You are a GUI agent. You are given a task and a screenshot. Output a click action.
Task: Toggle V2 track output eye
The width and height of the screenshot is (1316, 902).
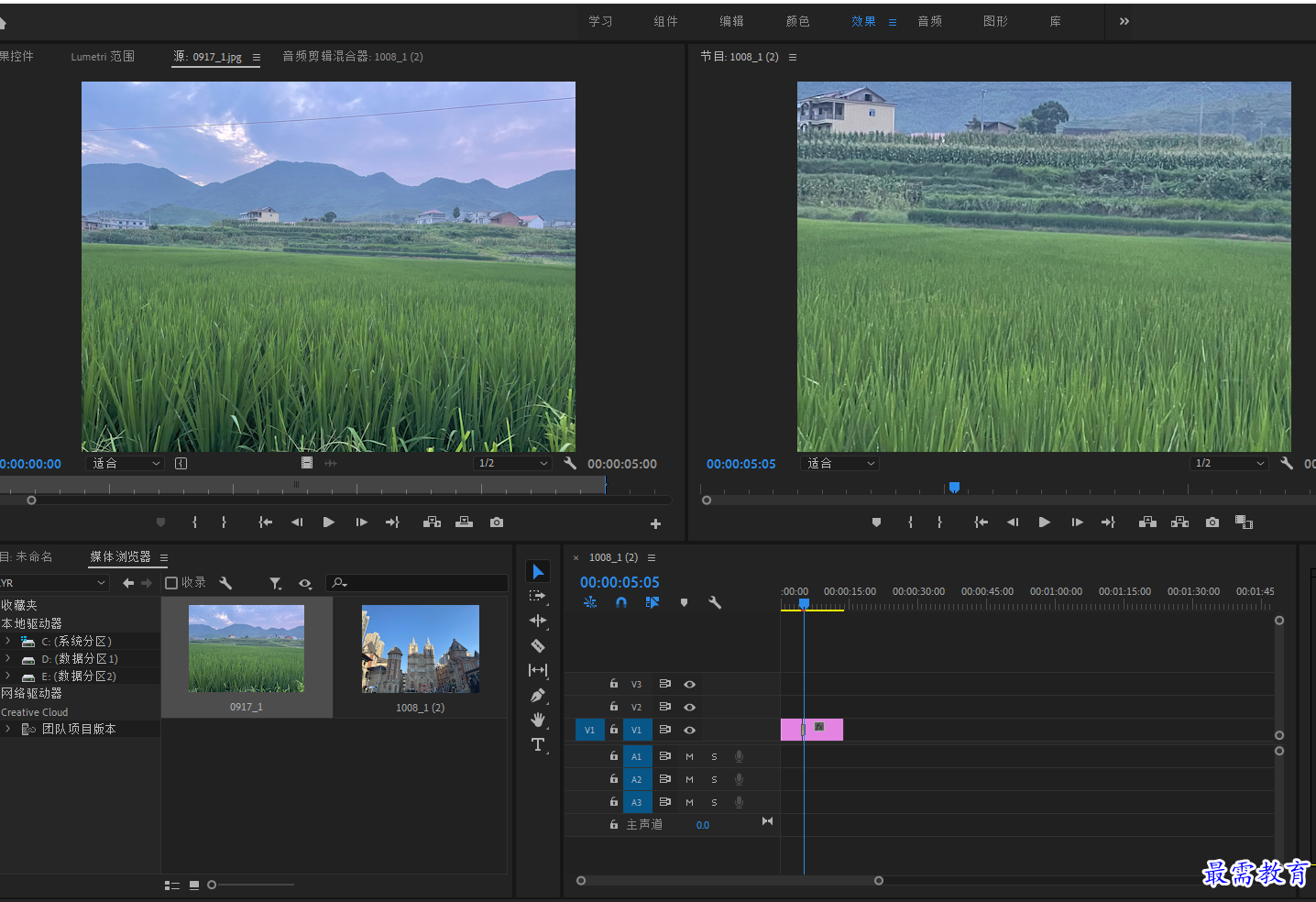(x=690, y=707)
